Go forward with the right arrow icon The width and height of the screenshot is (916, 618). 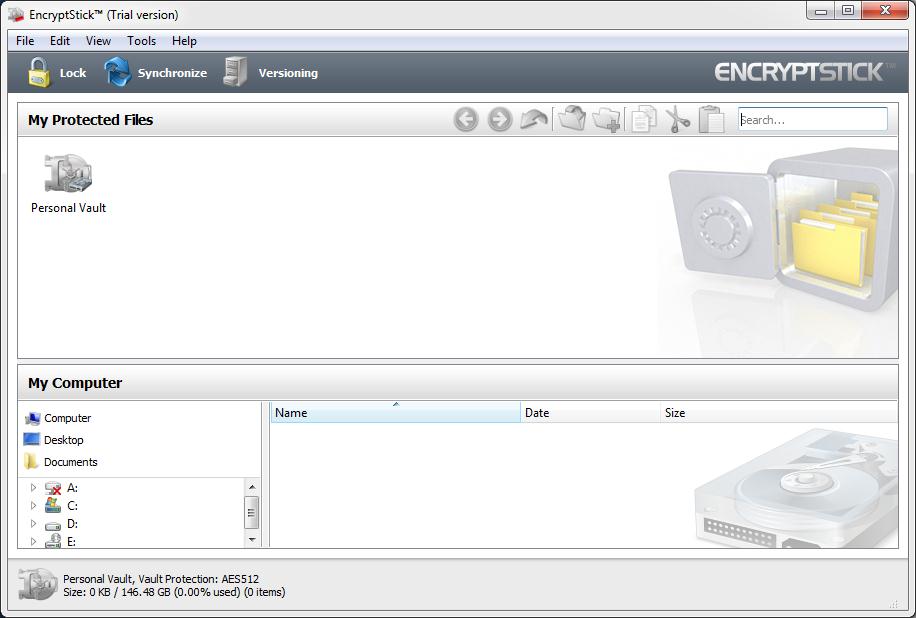499,120
